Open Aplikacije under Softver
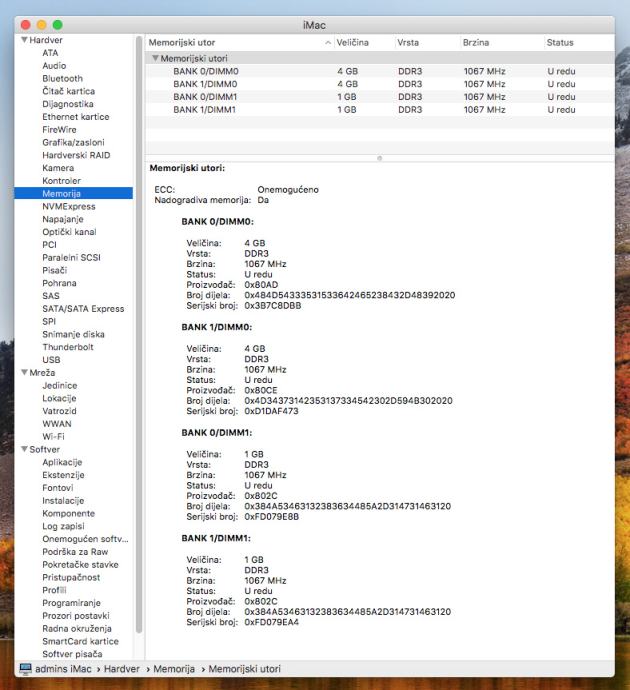Image resolution: width=630 pixels, height=690 pixels. pos(62,462)
